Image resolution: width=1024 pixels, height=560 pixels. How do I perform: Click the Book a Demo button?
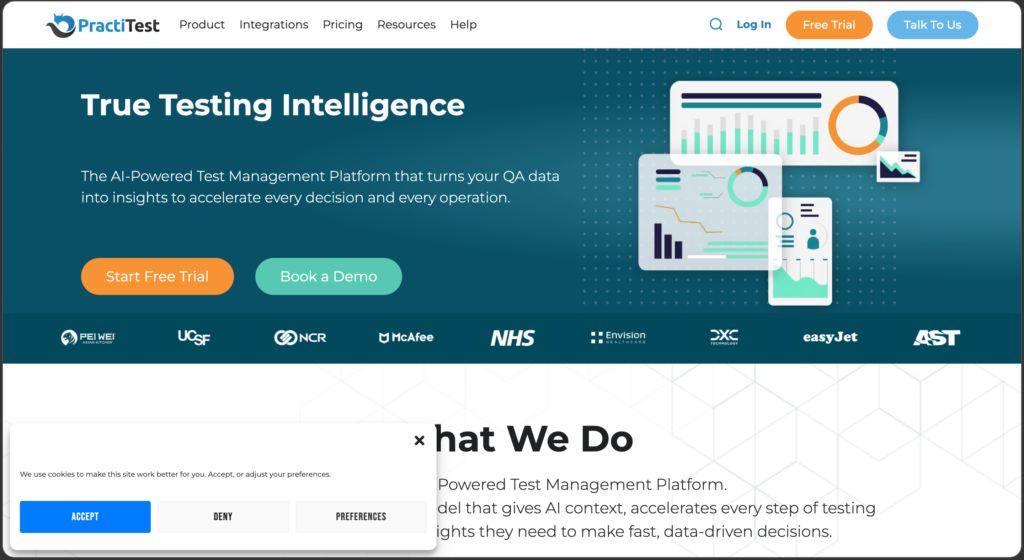tap(328, 276)
